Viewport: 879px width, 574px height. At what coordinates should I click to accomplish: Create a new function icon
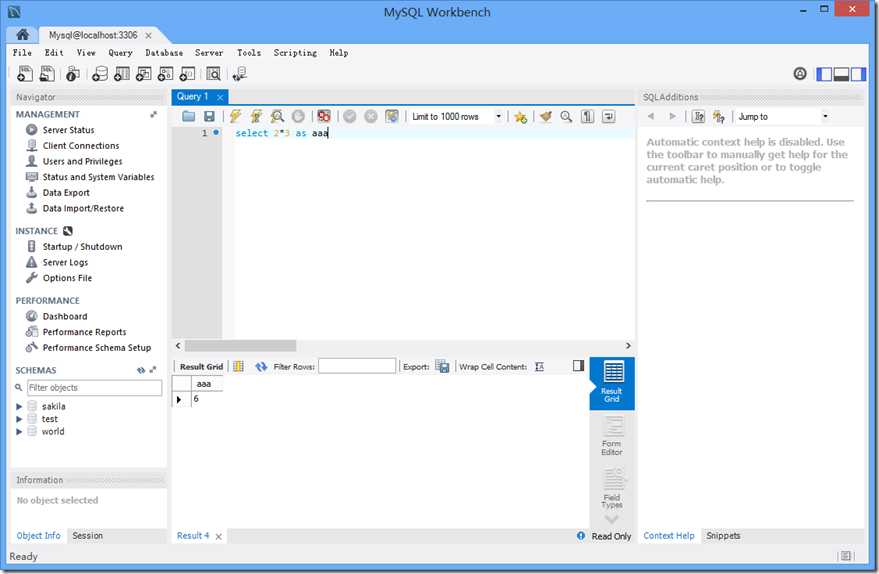(187, 73)
